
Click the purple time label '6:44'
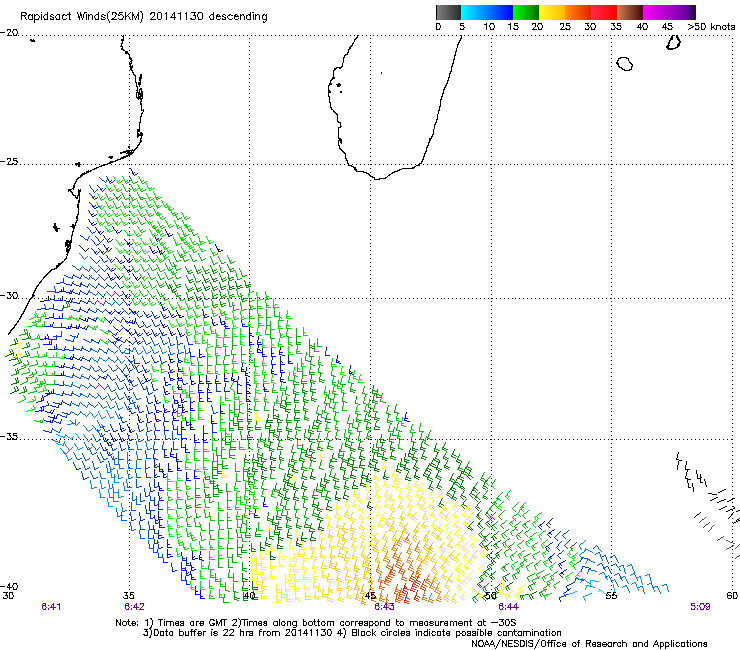tap(508, 607)
